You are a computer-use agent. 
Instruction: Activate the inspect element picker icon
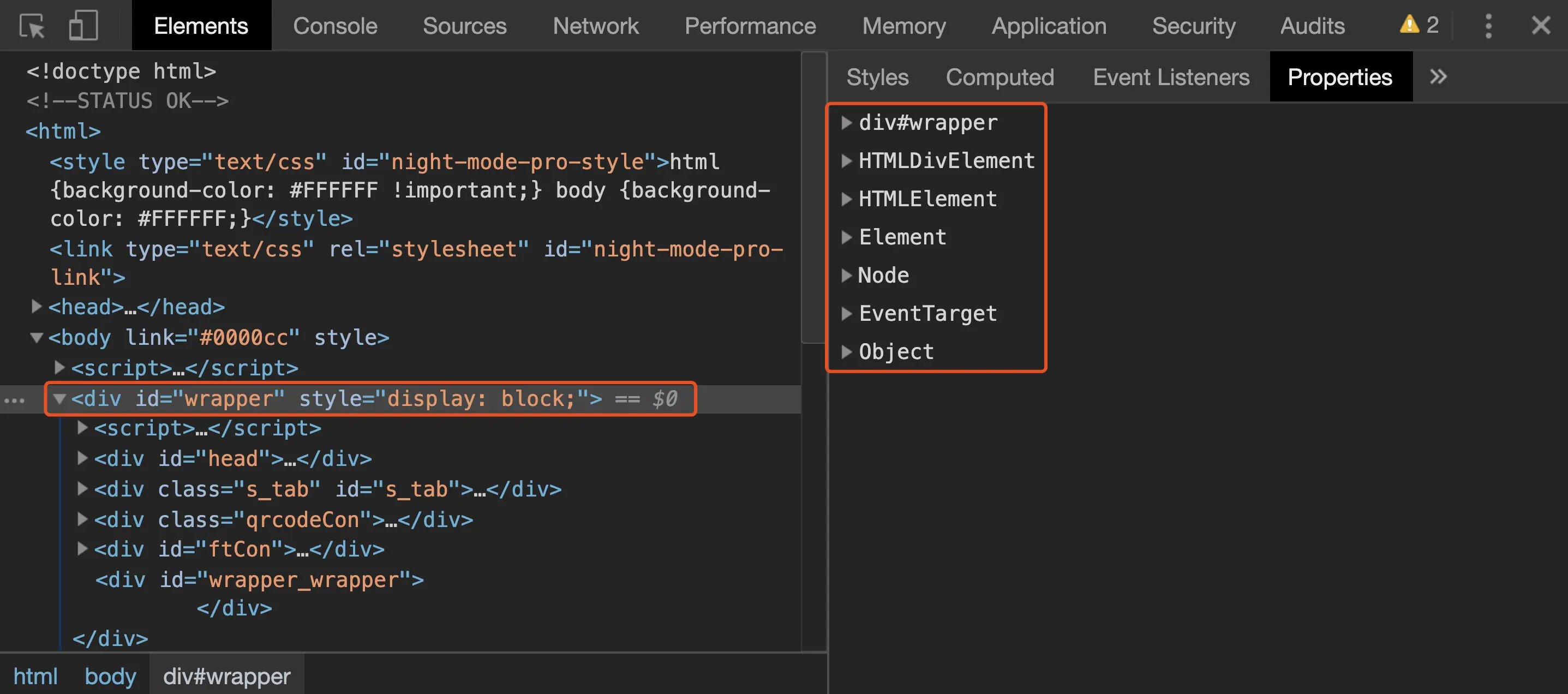[x=32, y=26]
